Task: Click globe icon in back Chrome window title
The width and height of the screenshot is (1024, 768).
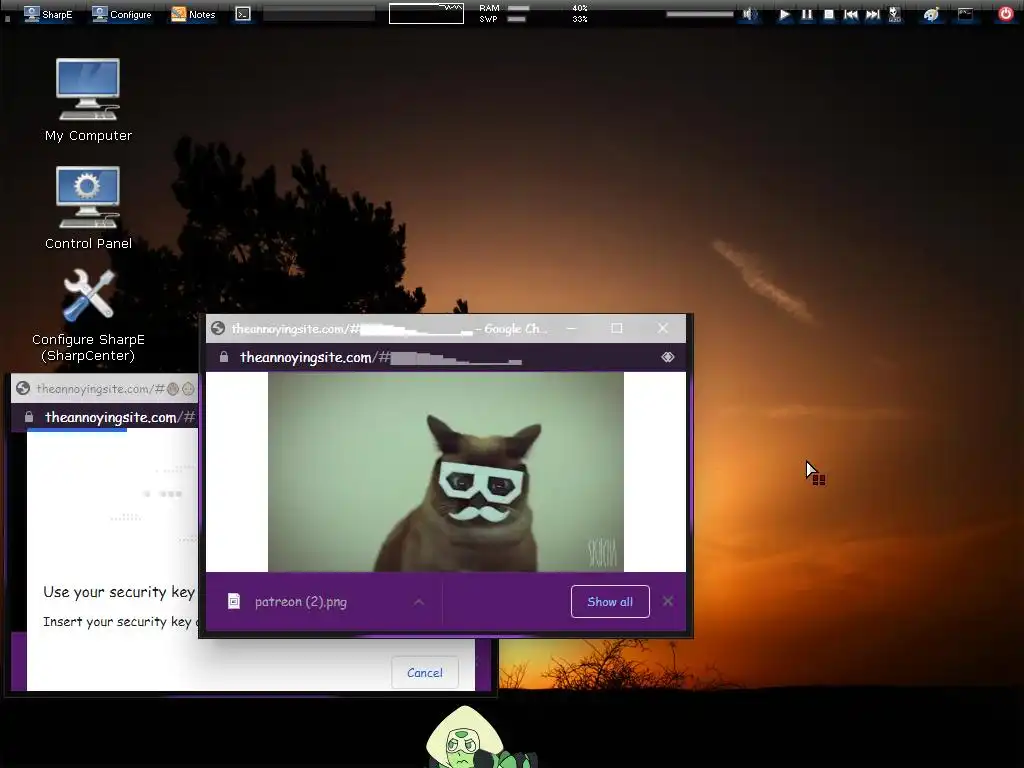Action: pyautogui.click(x=23, y=389)
